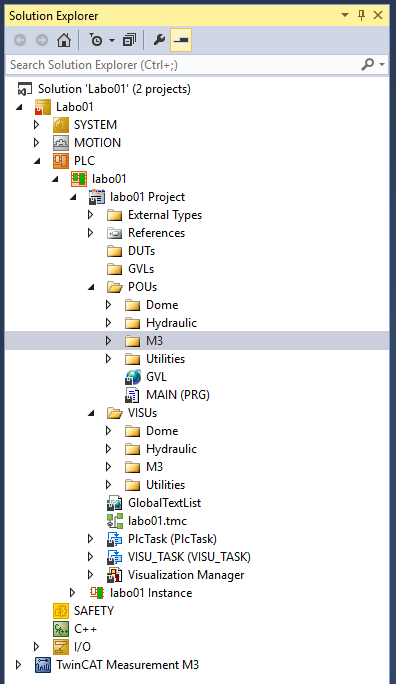Toggle Preview Selected Items button
Image resolution: width=396 pixels, height=684 pixels.
[x=181, y=41]
